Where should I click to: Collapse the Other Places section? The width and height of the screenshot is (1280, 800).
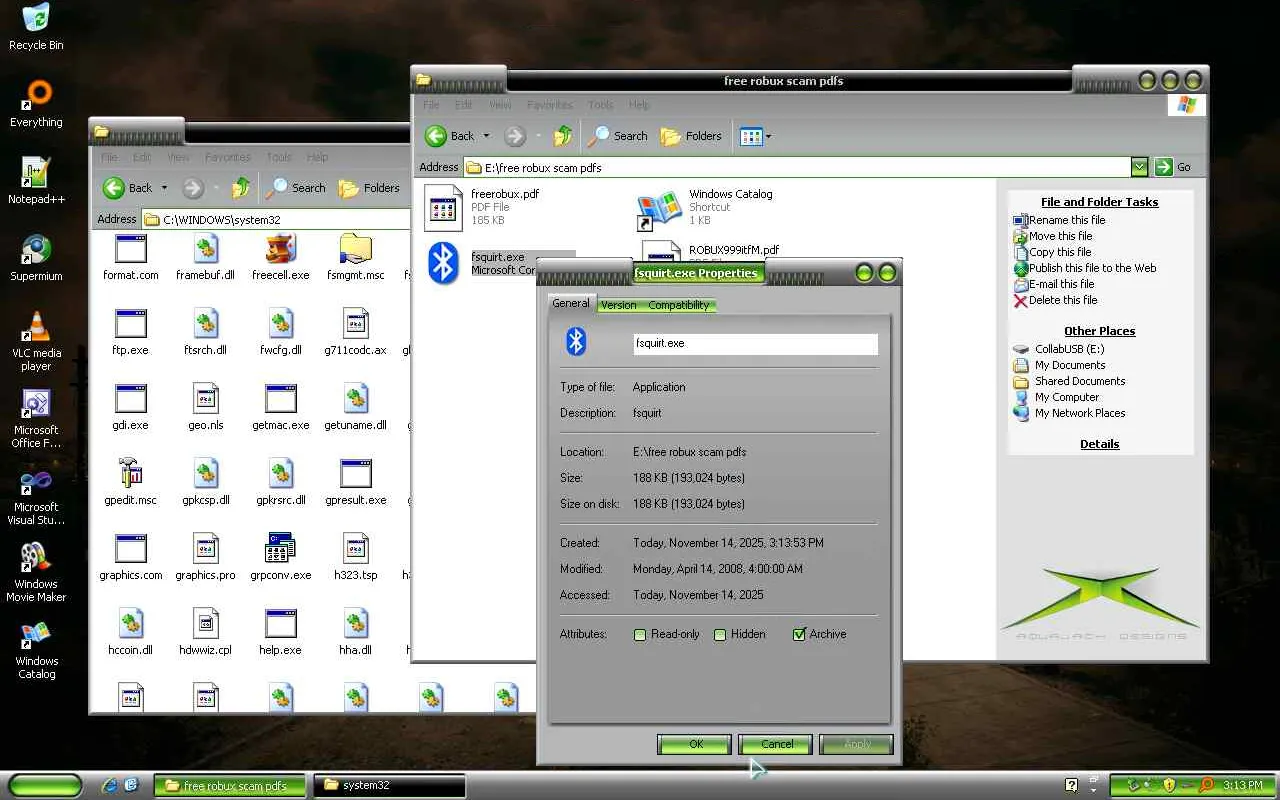[x=1100, y=331]
